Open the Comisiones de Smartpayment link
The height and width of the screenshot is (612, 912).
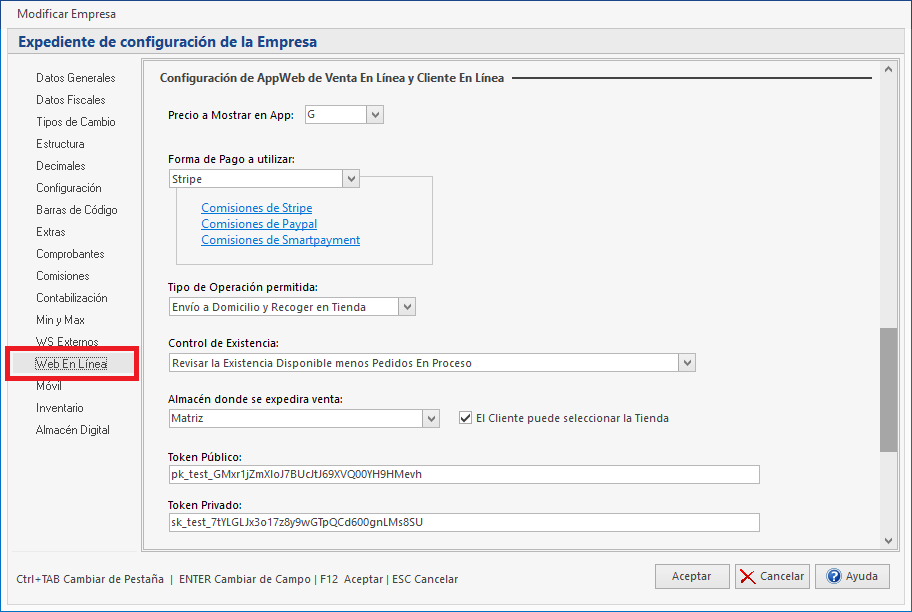(280, 240)
